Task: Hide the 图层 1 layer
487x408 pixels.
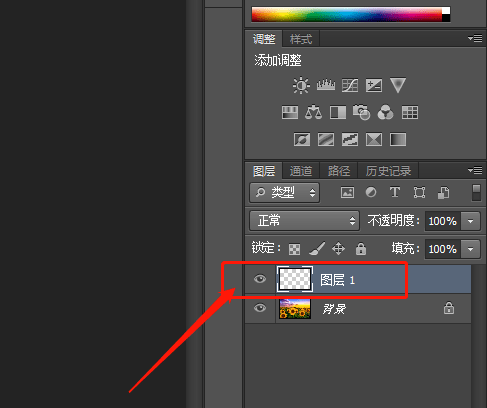Action: (260, 279)
